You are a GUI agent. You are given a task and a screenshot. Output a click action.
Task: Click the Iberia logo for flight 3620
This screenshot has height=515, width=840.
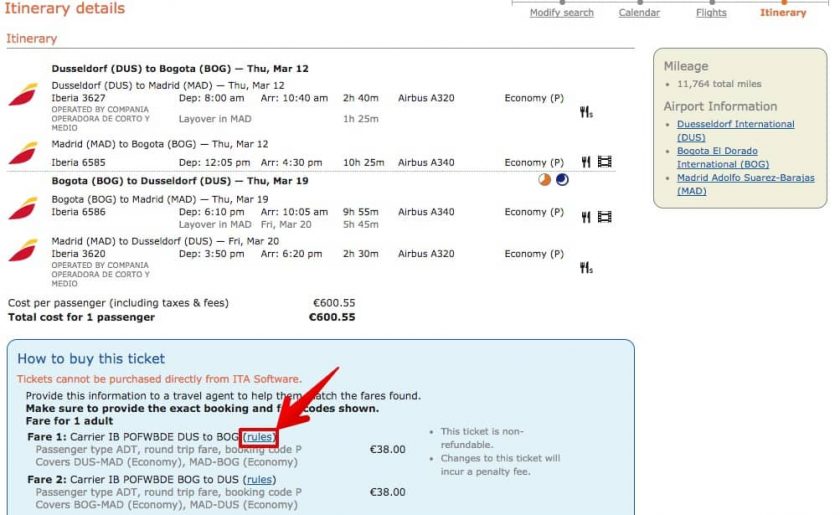point(23,252)
